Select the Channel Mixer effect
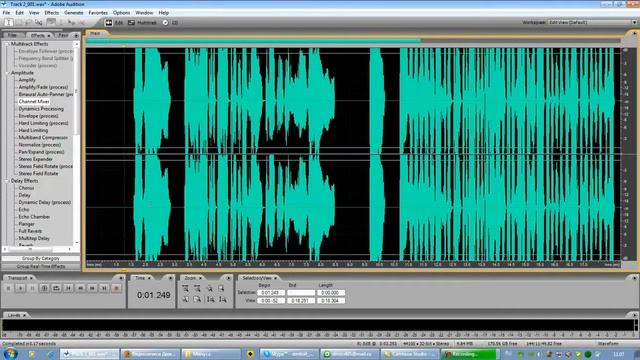 [x=34, y=102]
